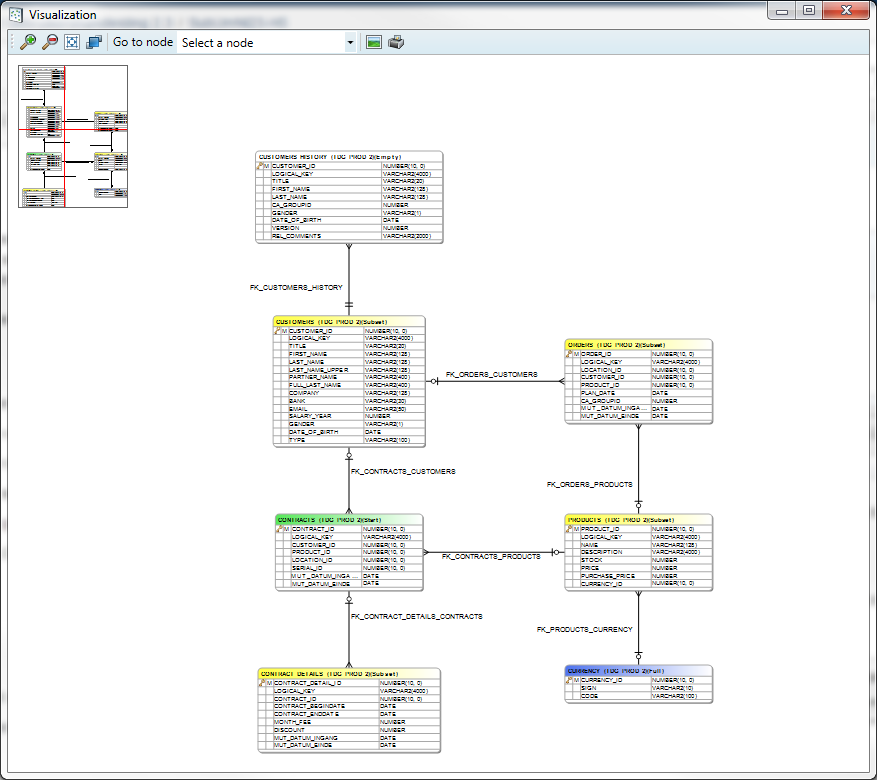Print the diagram using printer icon
This screenshot has width=877, height=780.
[396, 42]
